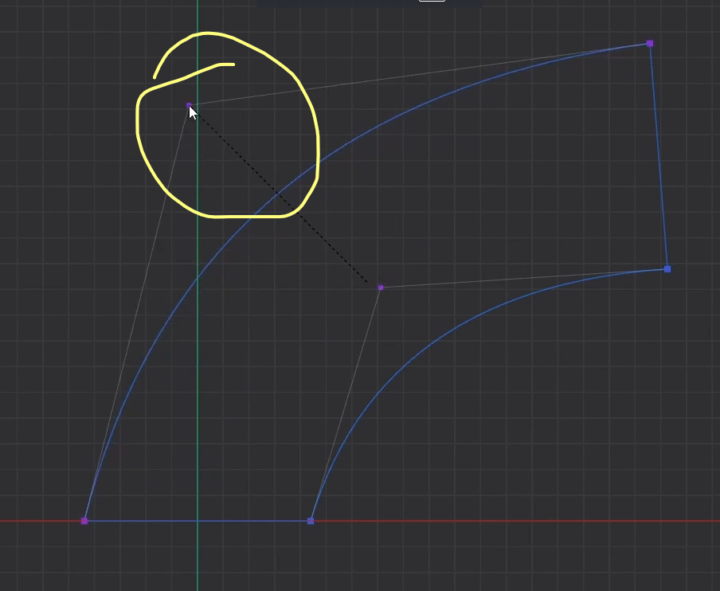Viewport: 720px width, 591px height.
Task: Click the dotted black construction line
Action: pyautogui.click(x=280, y=196)
